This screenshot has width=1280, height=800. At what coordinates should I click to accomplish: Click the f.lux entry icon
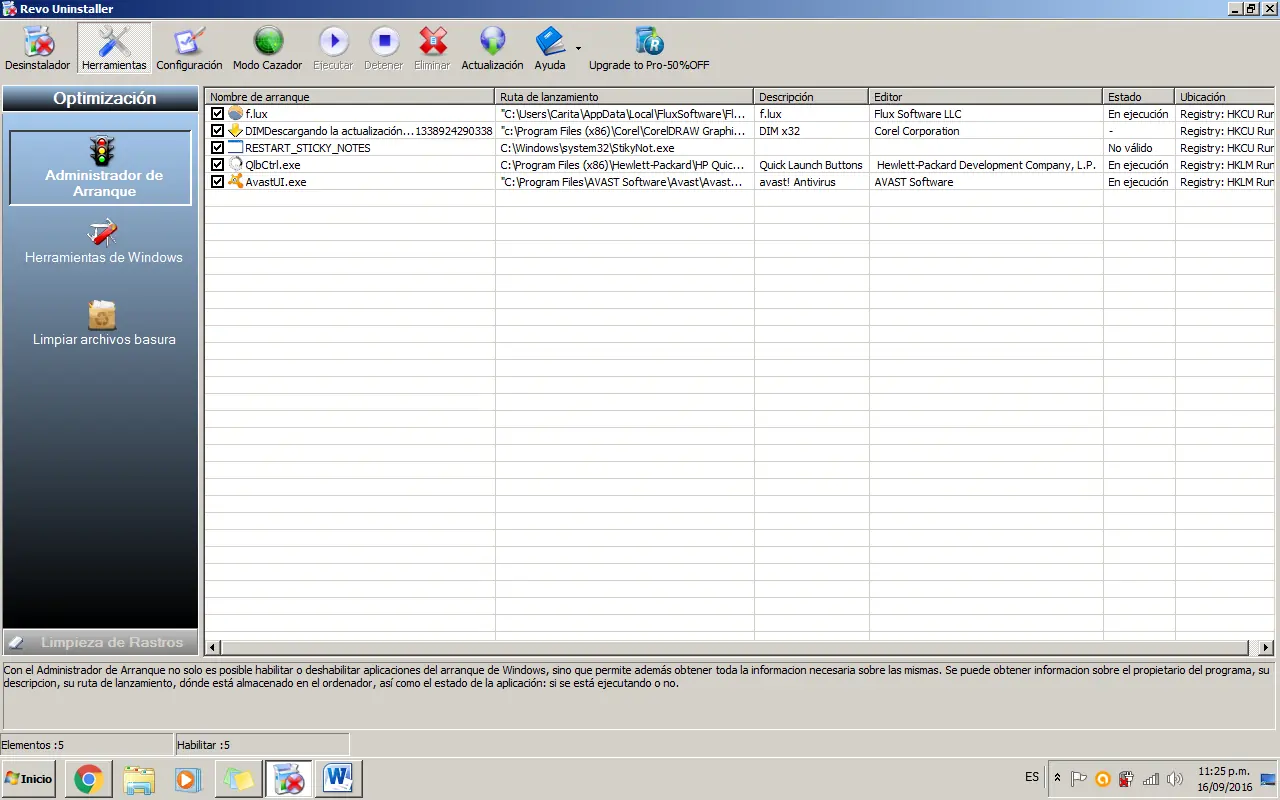pos(235,114)
